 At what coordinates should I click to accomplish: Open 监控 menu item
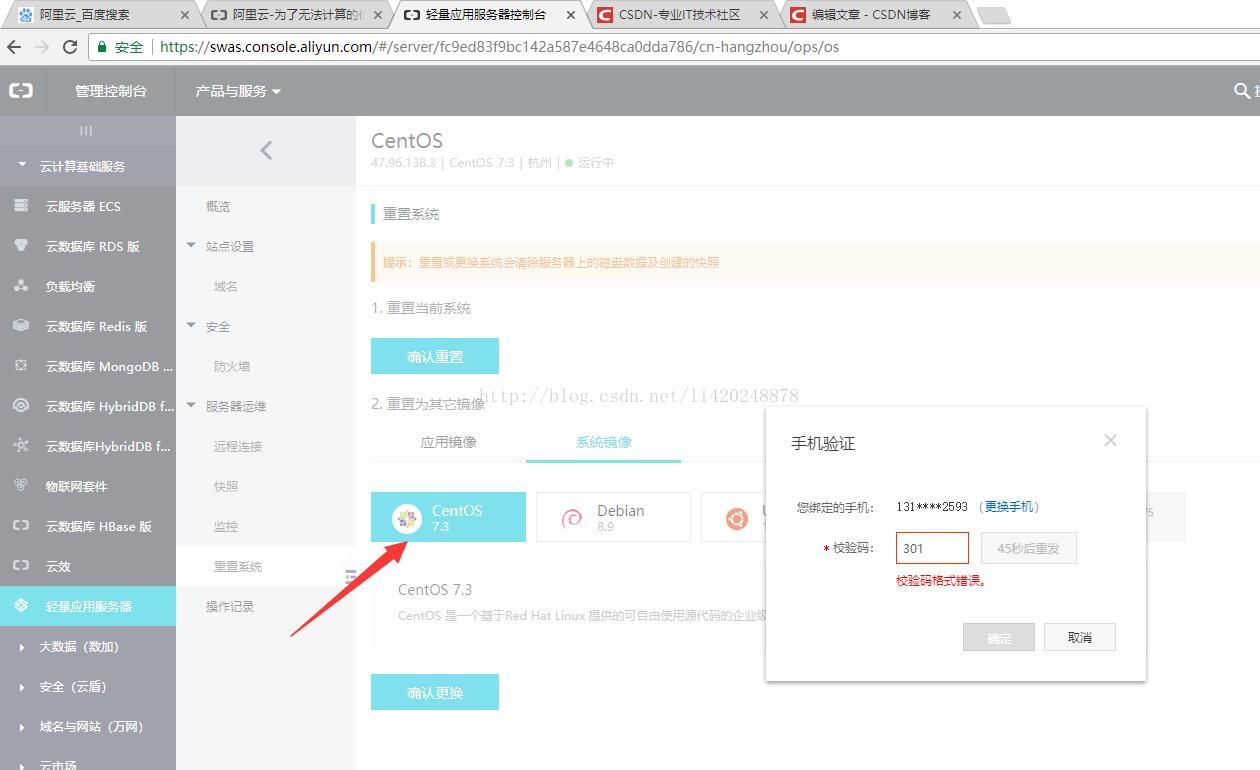coord(226,526)
